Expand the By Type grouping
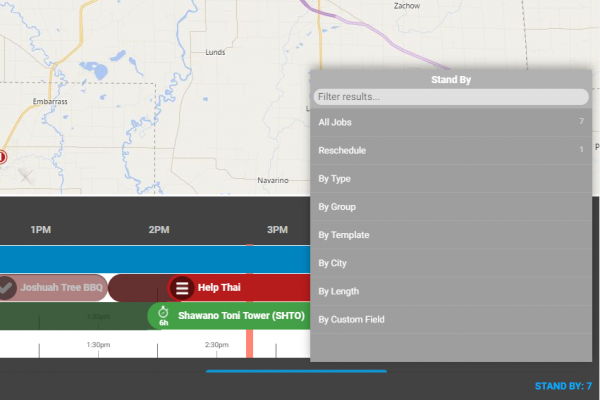 450,179
